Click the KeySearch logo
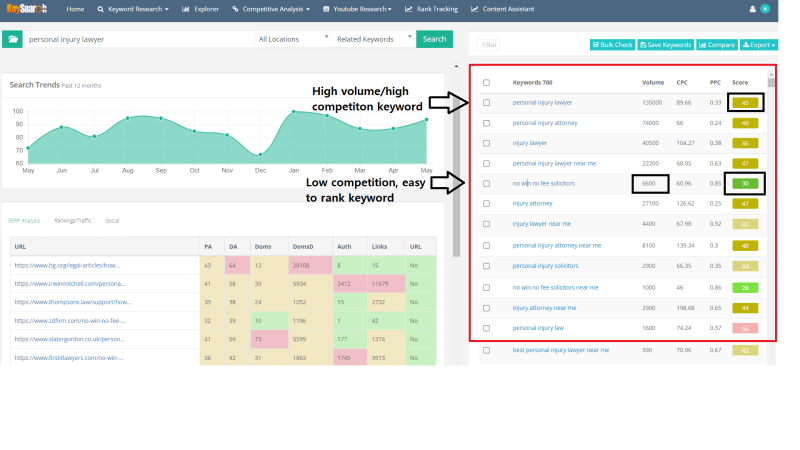800x450 pixels. click(27, 9)
